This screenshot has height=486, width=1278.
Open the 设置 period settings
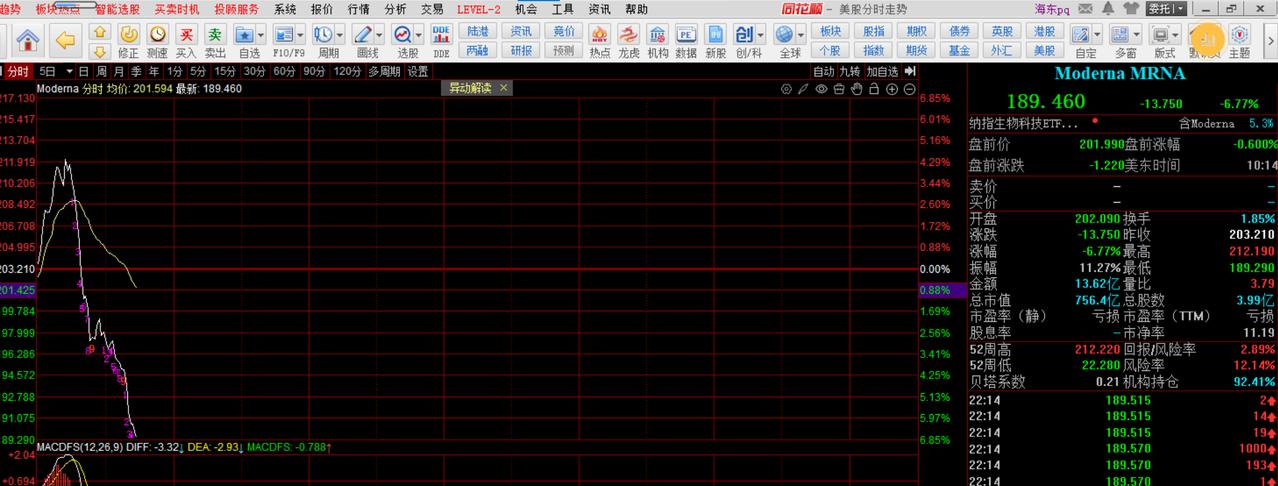417,72
